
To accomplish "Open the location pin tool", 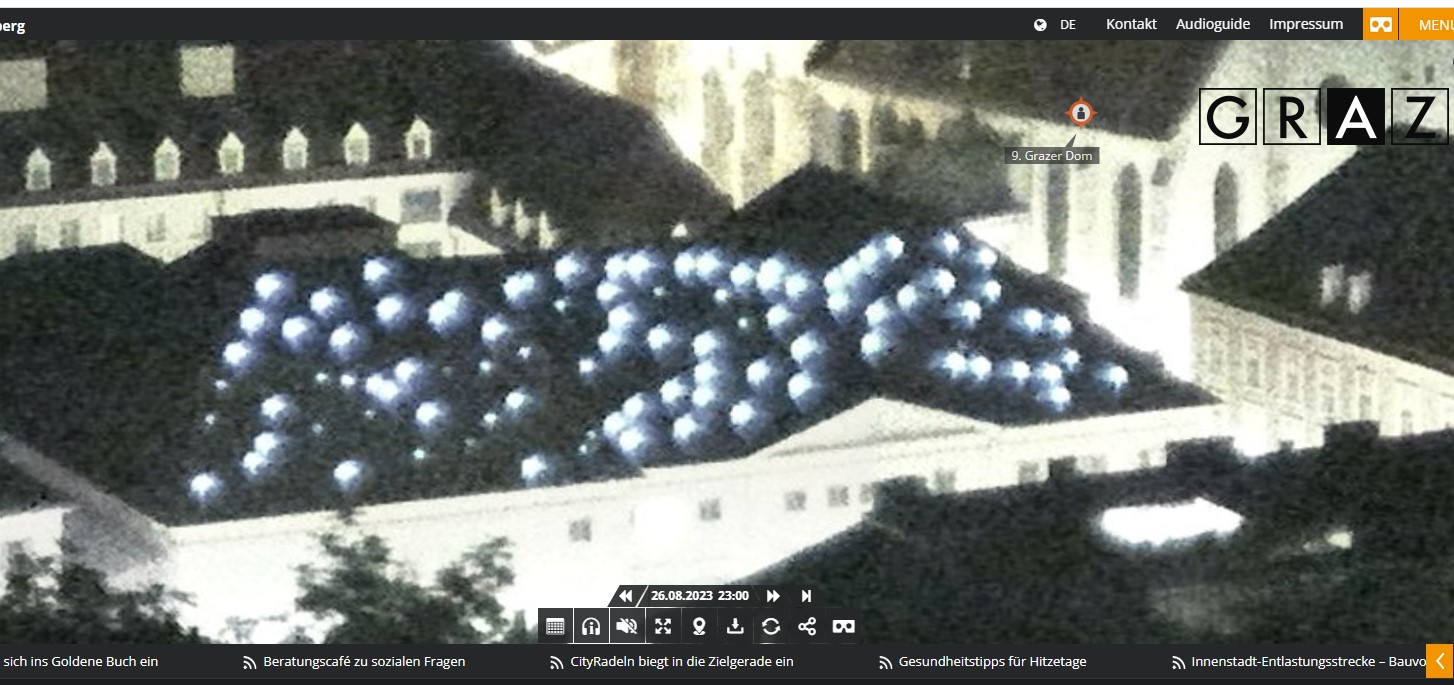I will (699, 626).
